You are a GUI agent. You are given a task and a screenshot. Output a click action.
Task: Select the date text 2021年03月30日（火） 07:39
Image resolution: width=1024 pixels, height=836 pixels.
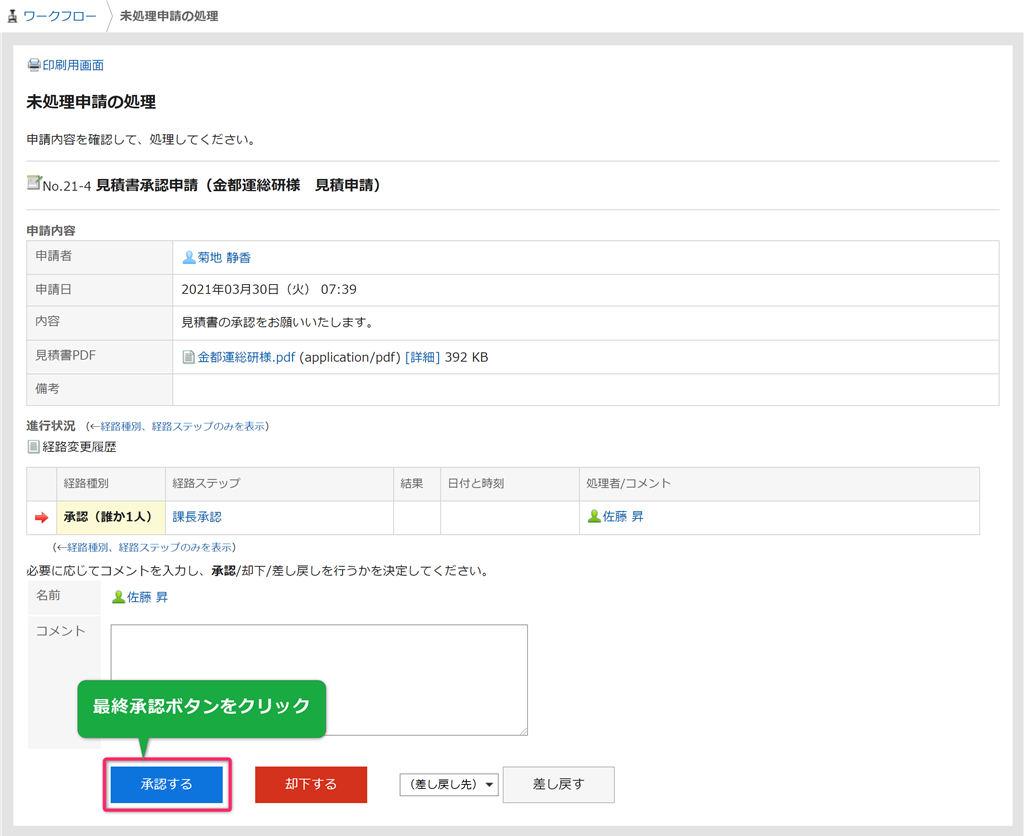(269, 289)
